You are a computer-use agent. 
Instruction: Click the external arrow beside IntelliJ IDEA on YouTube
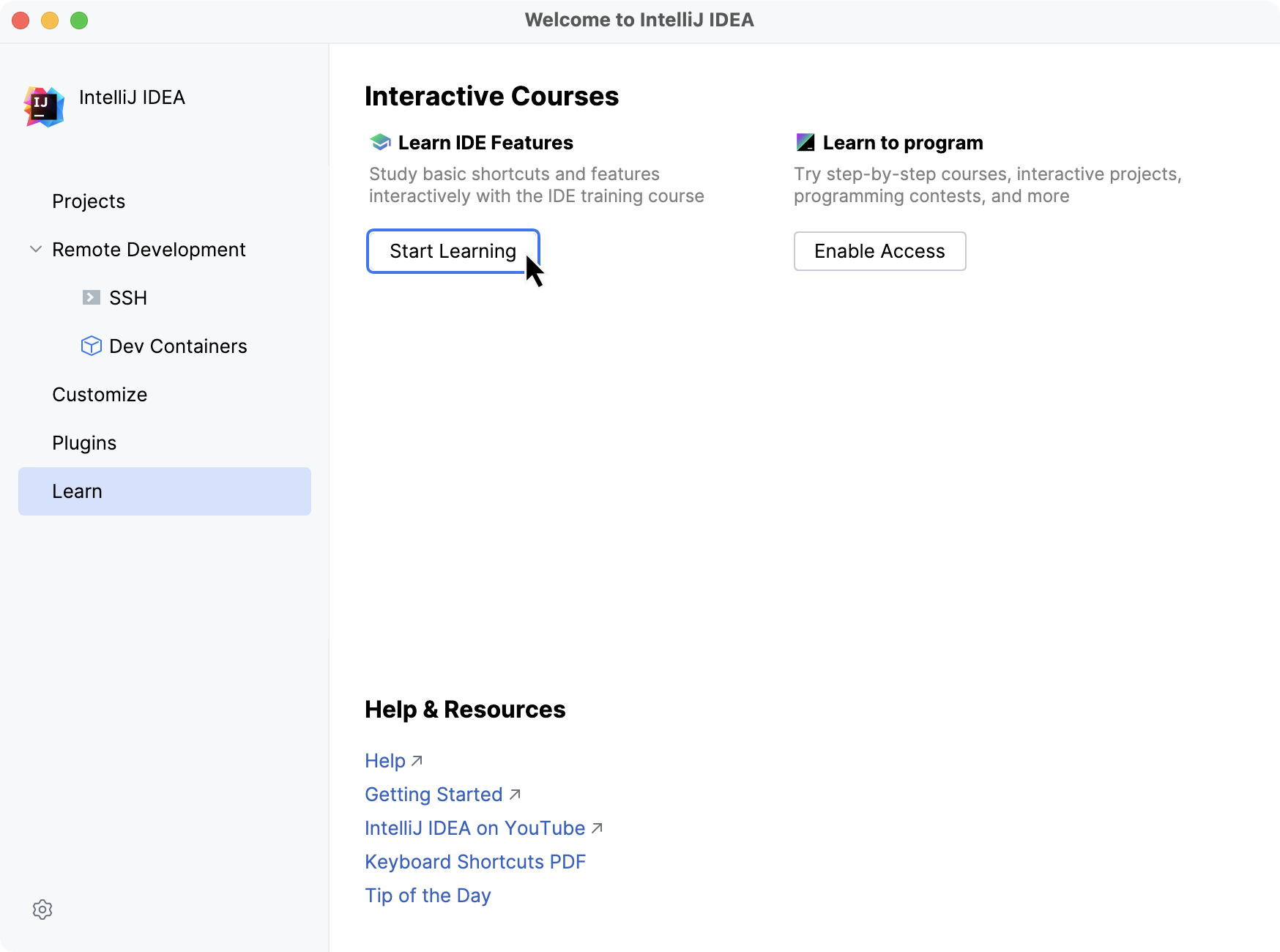click(x=598, y=828)
